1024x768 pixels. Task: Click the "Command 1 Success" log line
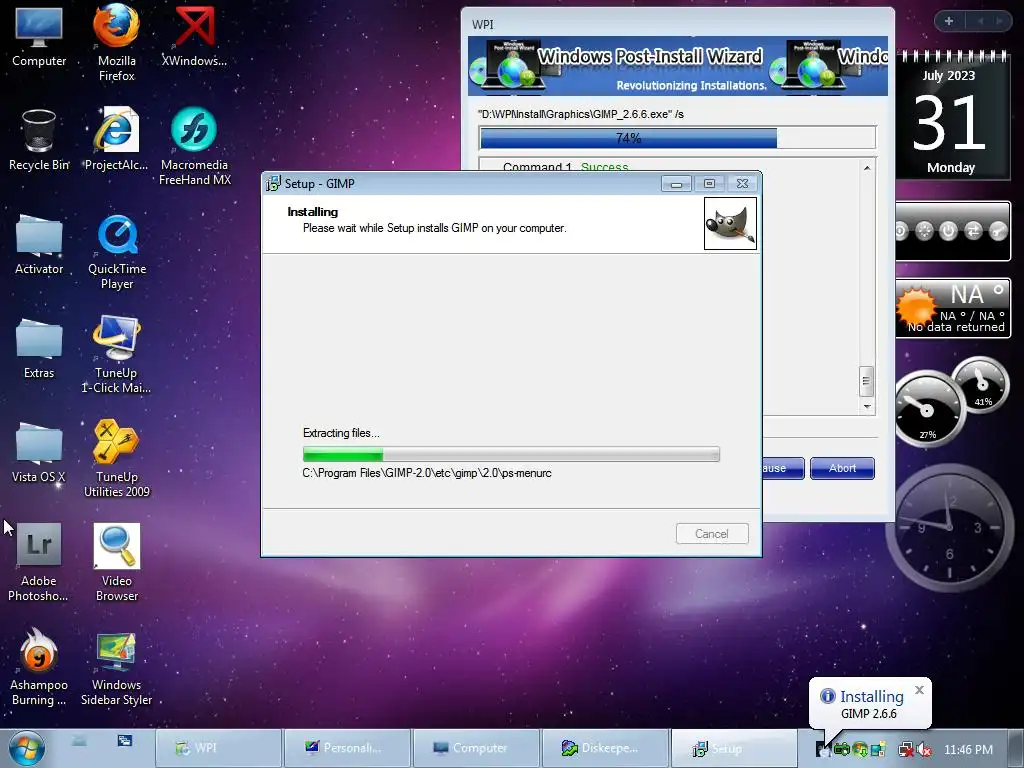(x=566, y=167)
